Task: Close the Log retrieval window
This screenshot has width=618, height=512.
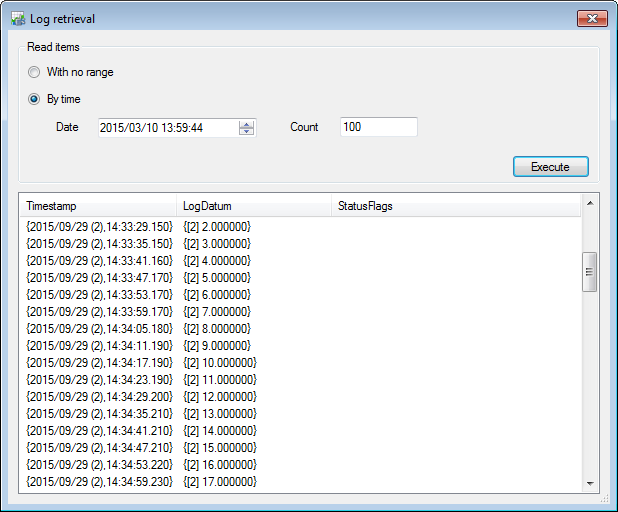Action: tap(592, 18)
